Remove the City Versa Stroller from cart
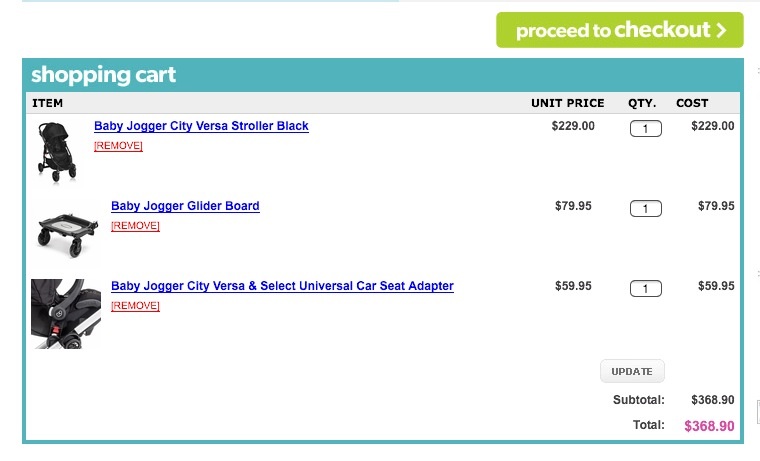 pyautogui.click(x=118, y=146)
